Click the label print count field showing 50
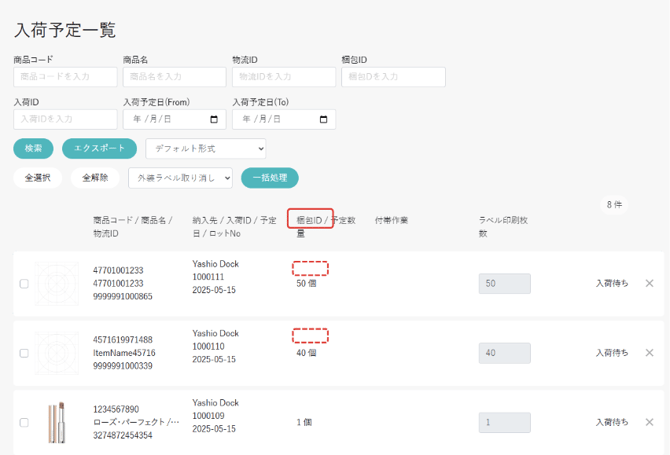This screenshot has height=455, width=670. coord(504,284)
